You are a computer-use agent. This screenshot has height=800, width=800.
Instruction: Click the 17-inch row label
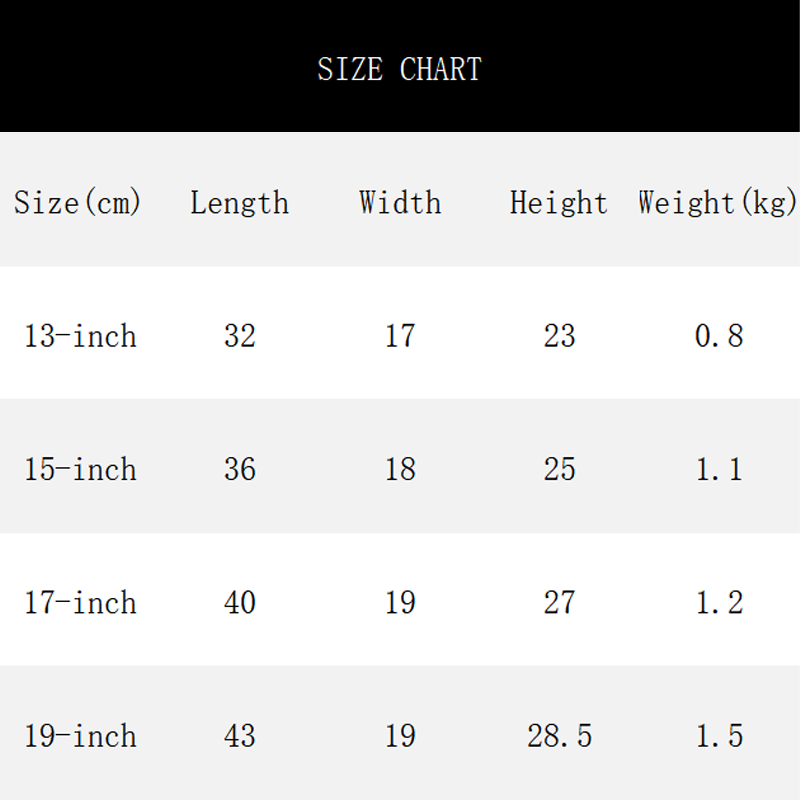pyautogui.click(x=80, y=603)
